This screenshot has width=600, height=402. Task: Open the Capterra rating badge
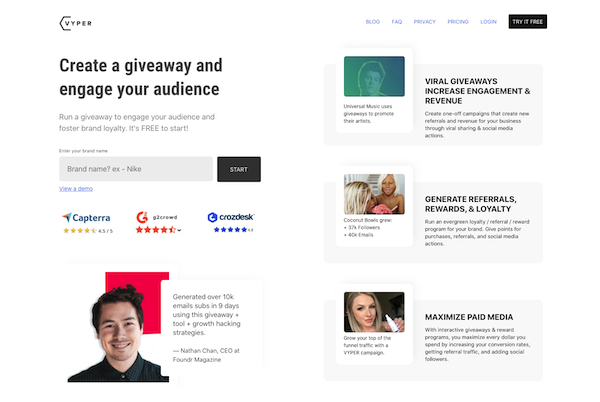click(x=87, y=223)
